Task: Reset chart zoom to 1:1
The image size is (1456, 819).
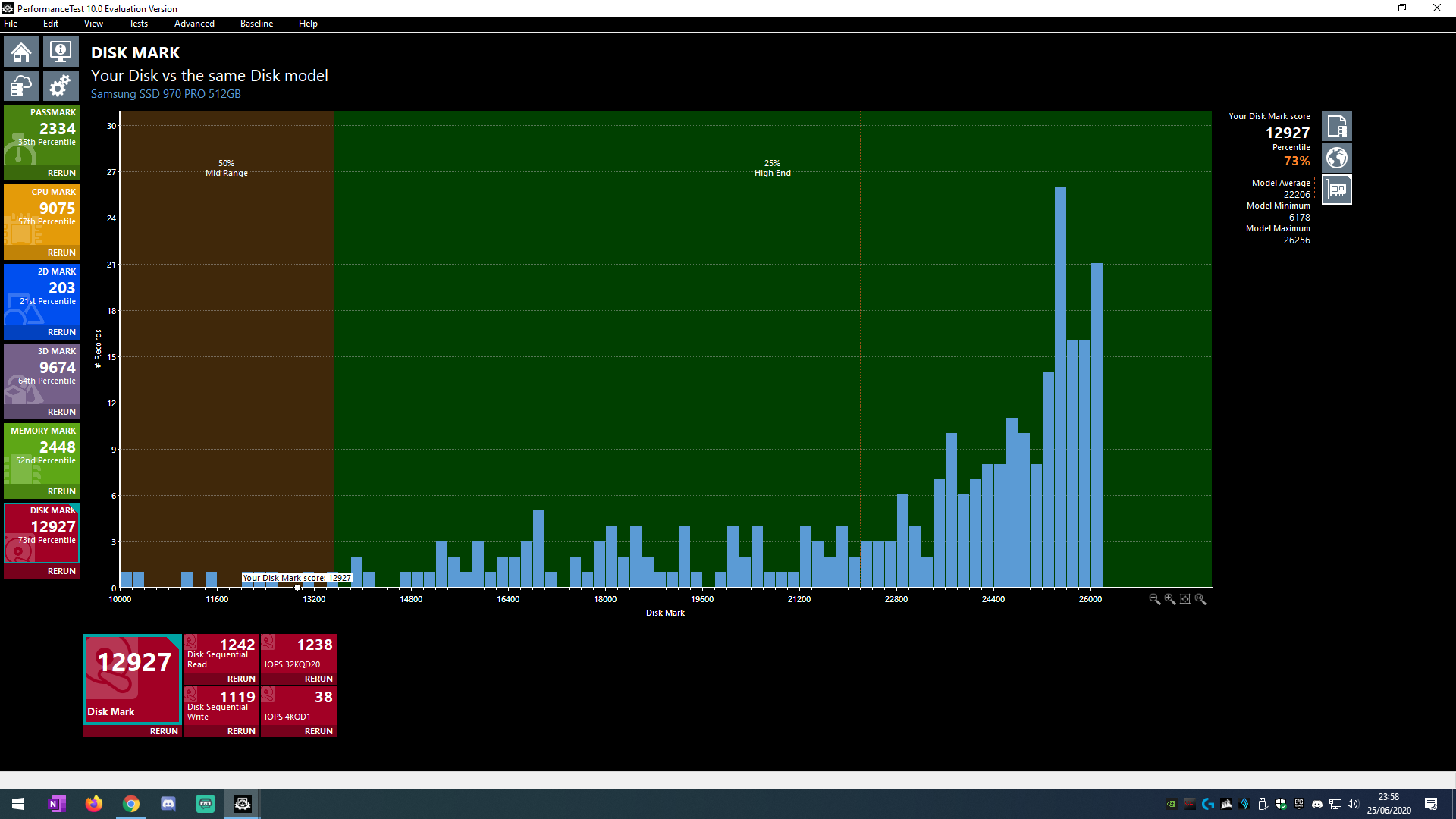Action: [x=1200, y=599]
